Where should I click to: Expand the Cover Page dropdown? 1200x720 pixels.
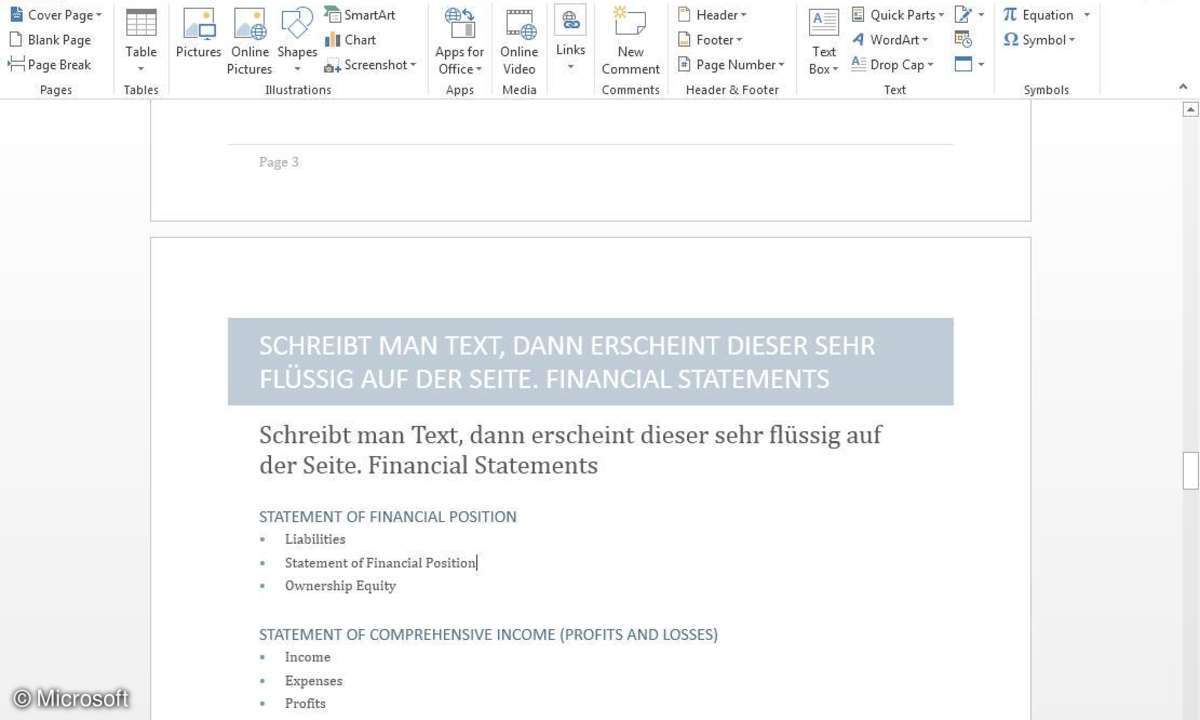pyautogui.click(x=56, y=15)
